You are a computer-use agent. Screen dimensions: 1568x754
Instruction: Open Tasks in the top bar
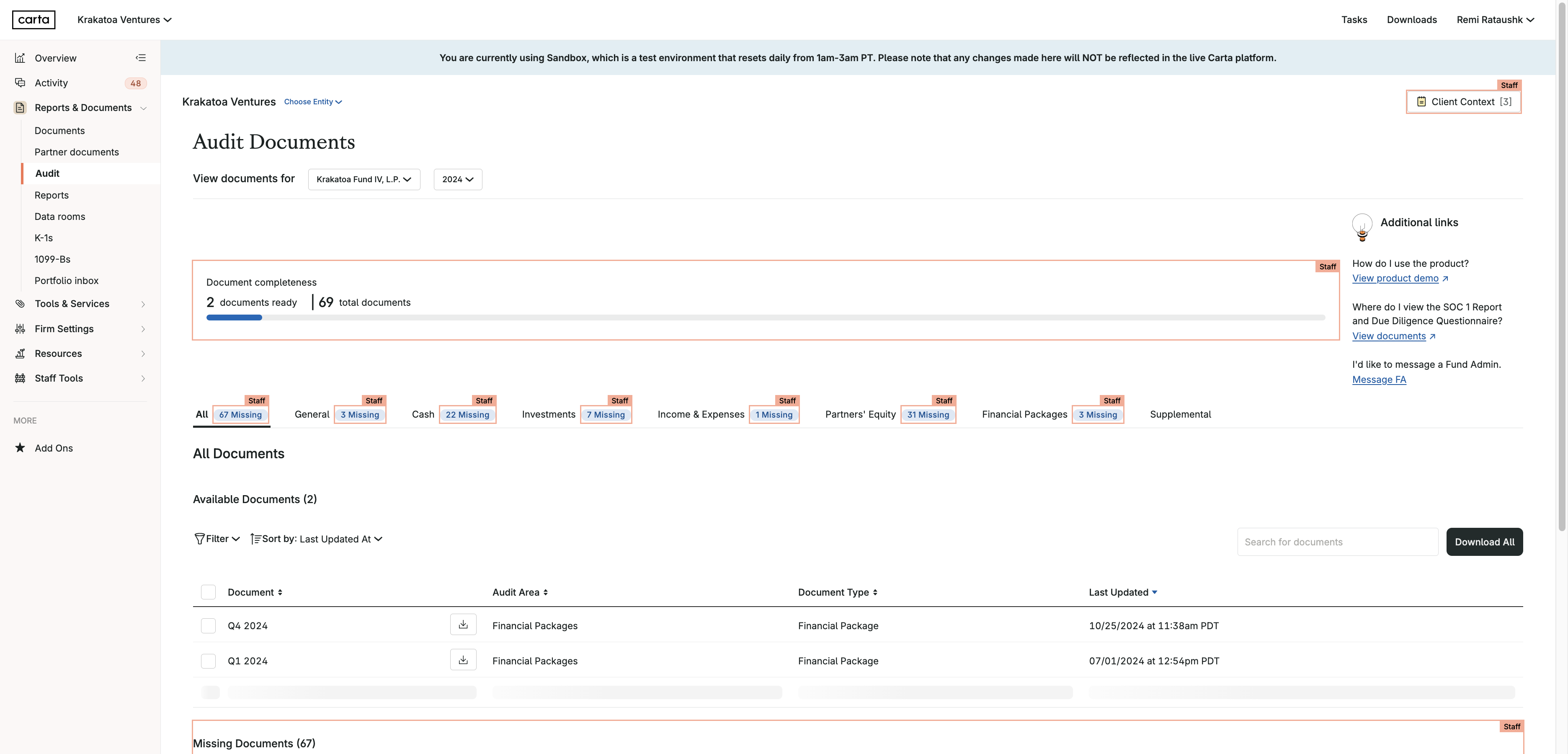[x=1354, y=20]
